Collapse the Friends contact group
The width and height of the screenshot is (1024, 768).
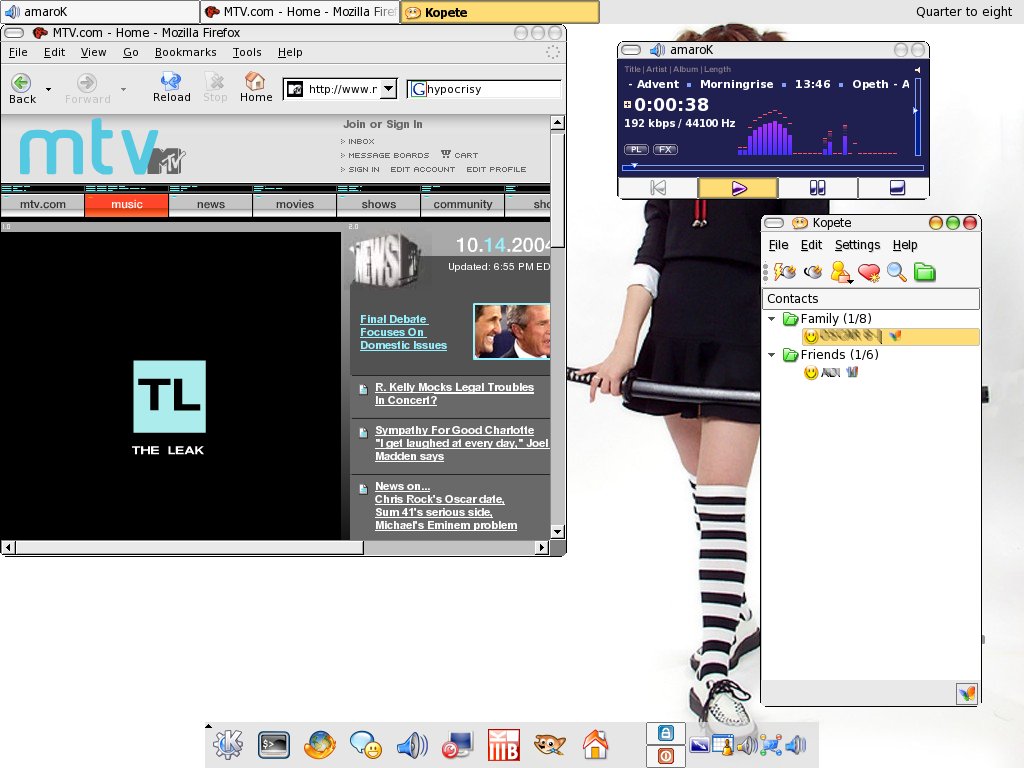[772, 355]
